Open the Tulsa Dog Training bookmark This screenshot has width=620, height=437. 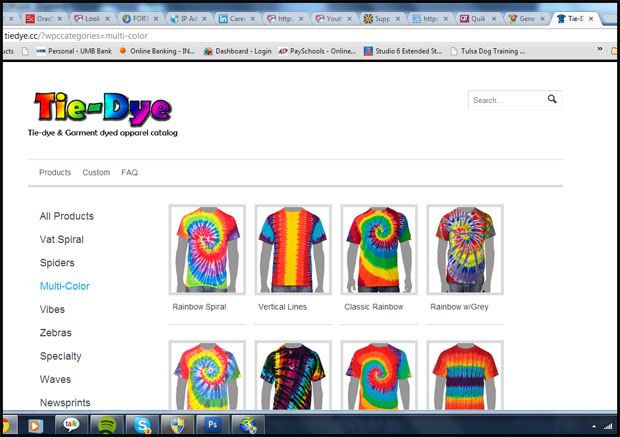(488, 51)
